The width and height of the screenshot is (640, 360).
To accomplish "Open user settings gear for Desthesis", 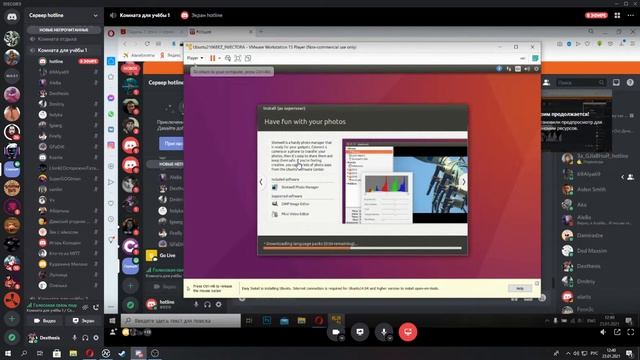I will tap(96, 338).
